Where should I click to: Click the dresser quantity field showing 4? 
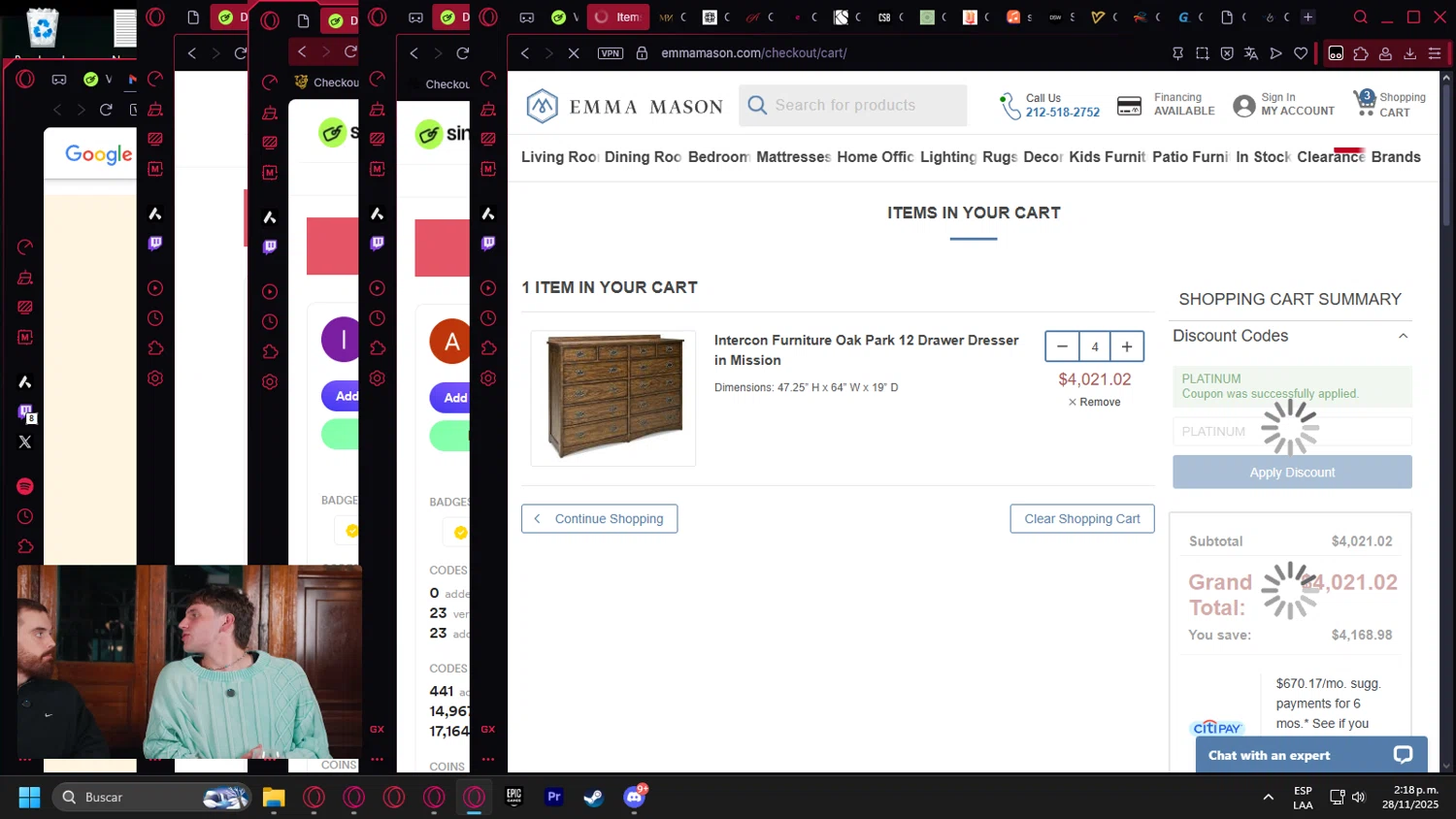coord(1095,346)
